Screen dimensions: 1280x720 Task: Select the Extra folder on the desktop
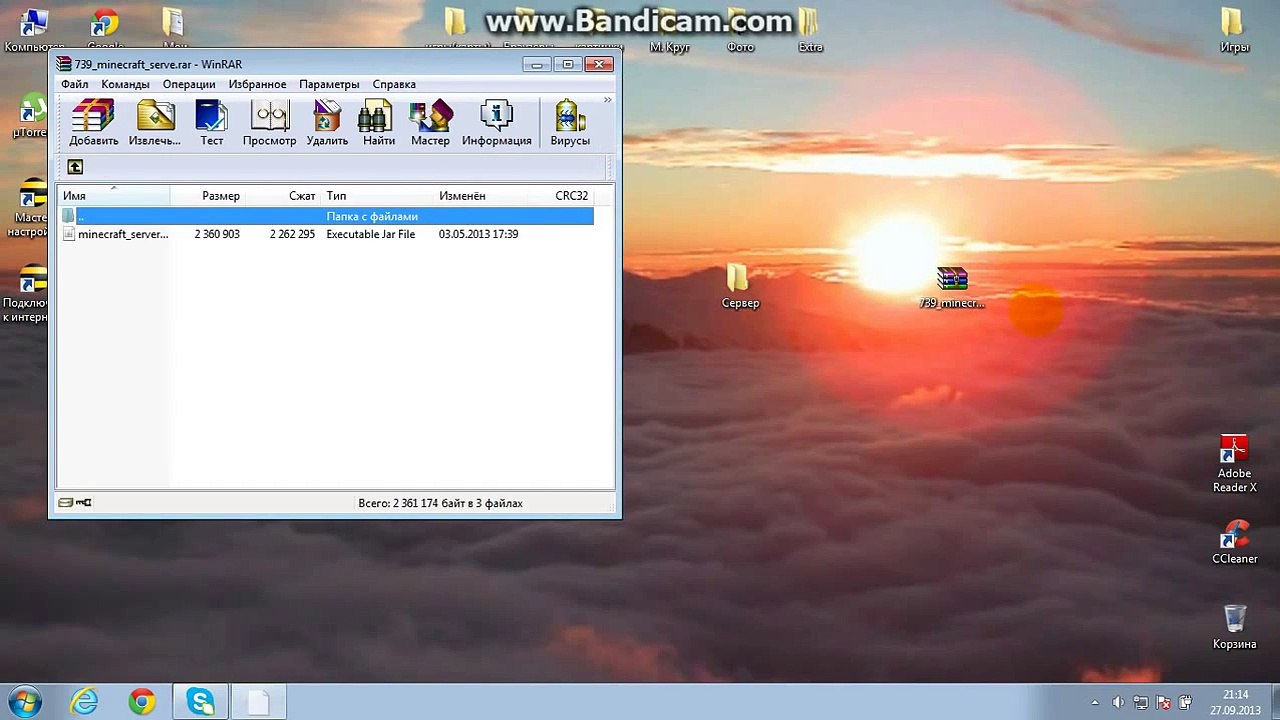(x=810, y=30)
